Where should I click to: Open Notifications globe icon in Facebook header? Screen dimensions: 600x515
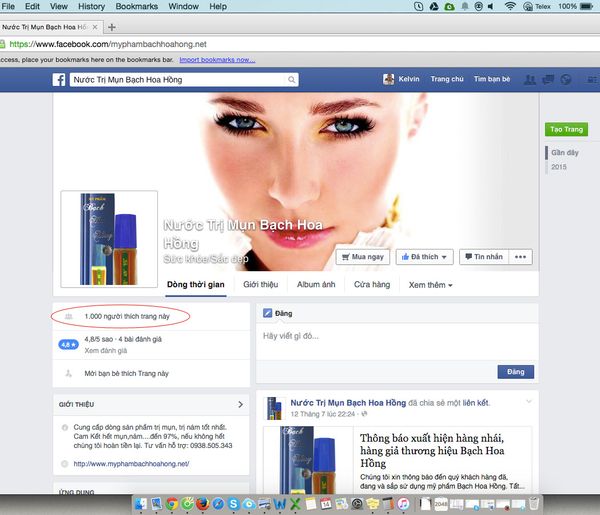(566, 80)
